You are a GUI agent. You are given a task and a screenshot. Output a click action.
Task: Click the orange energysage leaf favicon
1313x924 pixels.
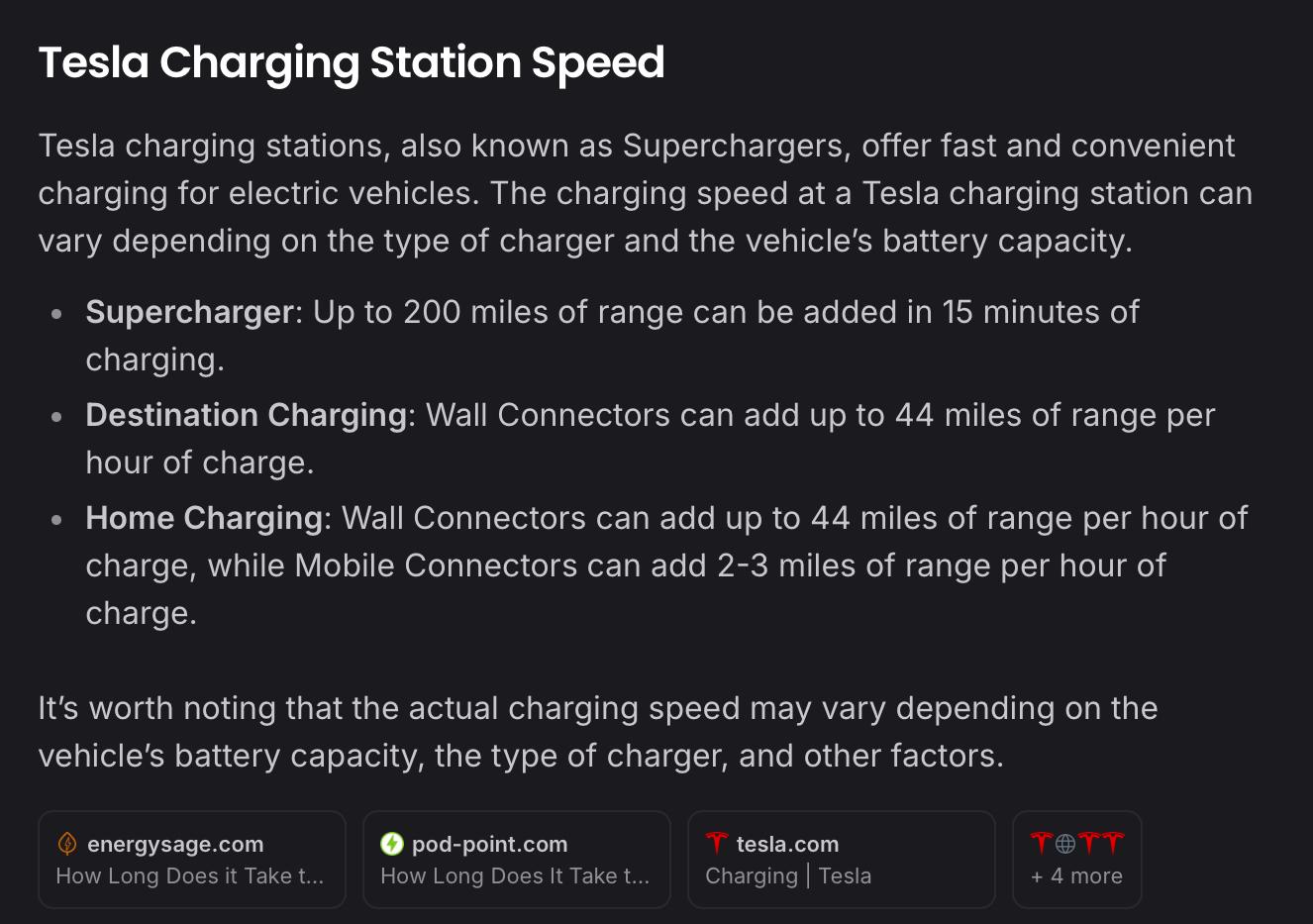(x=67, y=844)
